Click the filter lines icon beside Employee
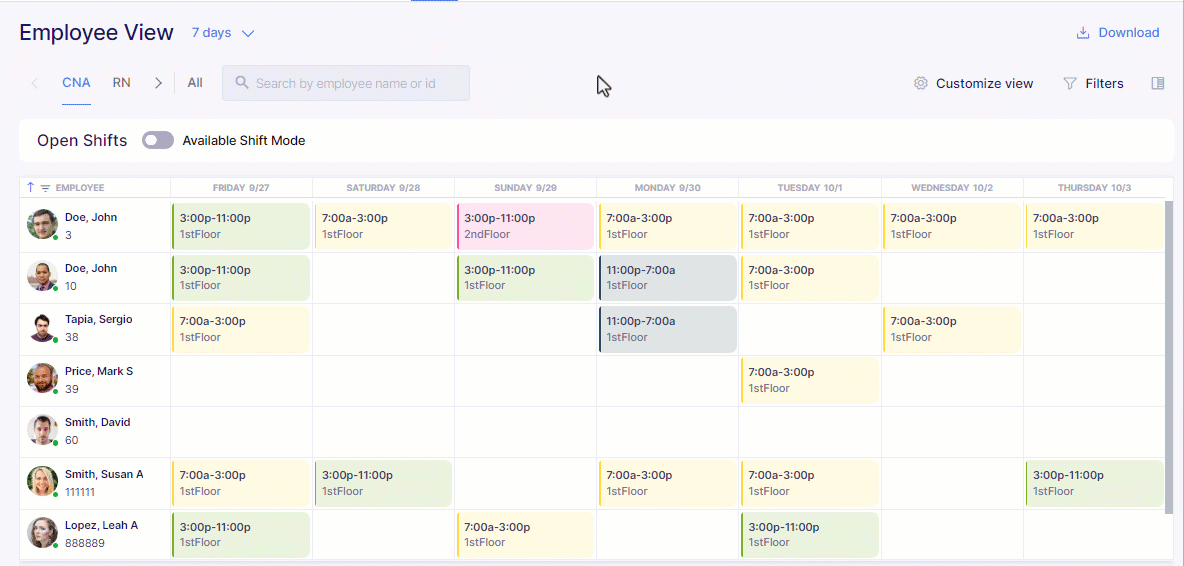The height and width of the screenshot is (566, 1184). coord(45,188)
